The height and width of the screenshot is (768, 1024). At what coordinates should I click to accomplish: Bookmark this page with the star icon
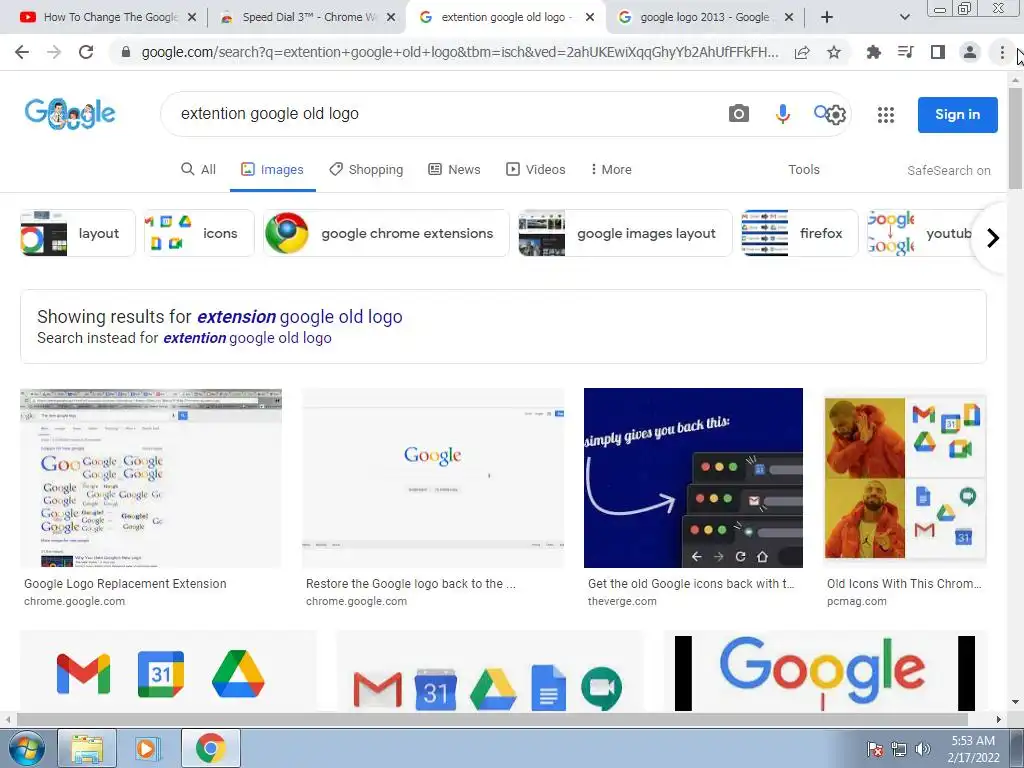point(834,52)
